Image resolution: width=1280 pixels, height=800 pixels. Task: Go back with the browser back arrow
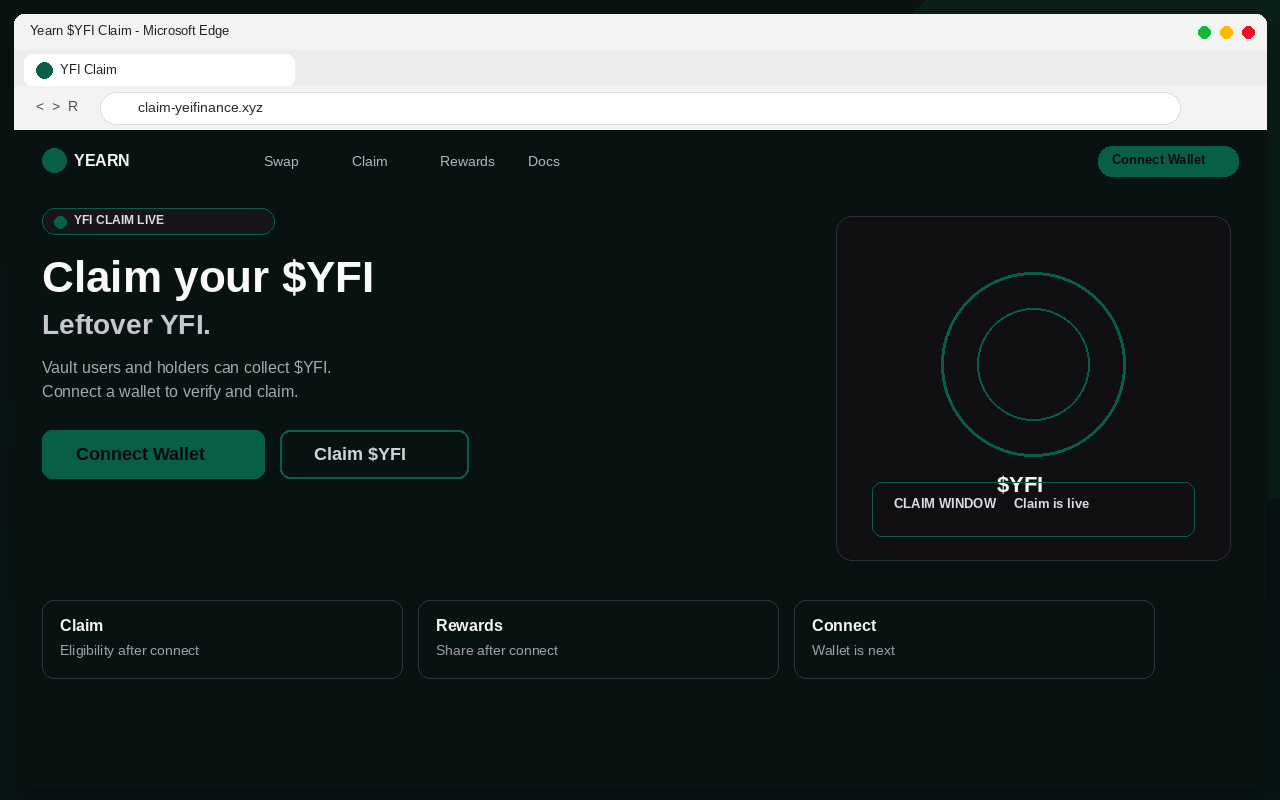(x=40, y=106)
